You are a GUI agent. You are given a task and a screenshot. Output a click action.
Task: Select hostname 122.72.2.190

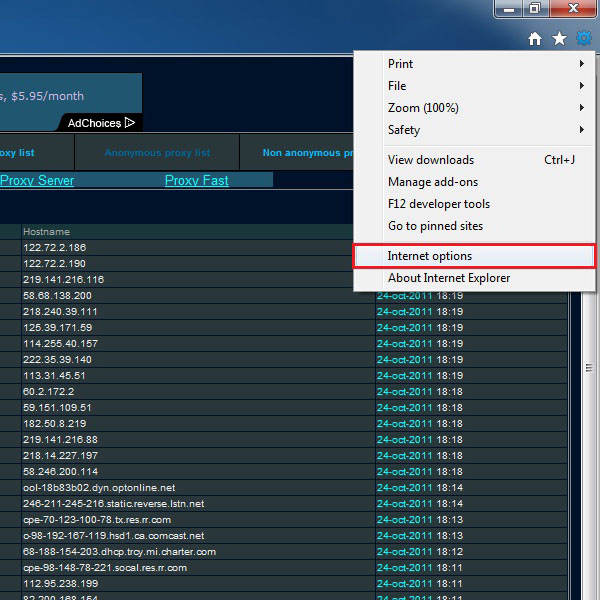point(54,264)
